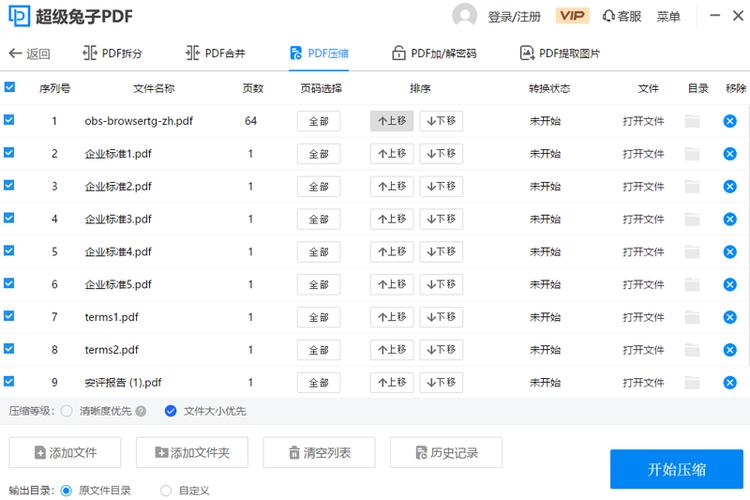Uncheck obs-browsertg-zh.pdf row checkbox
This screenshot has height=500, width=750.
pyautogui.click(x=9, y=120)
